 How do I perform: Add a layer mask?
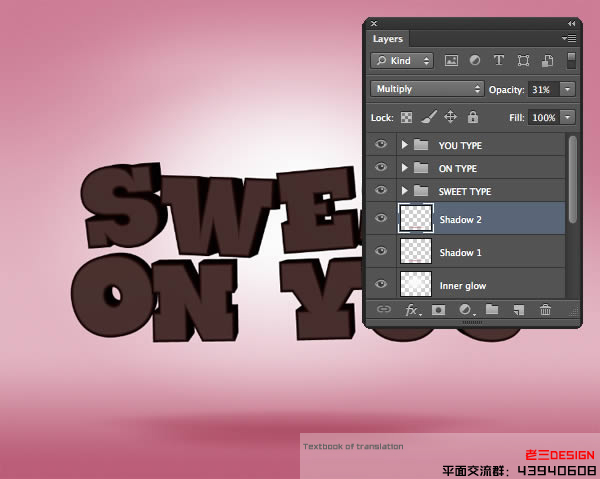[438, 310]
